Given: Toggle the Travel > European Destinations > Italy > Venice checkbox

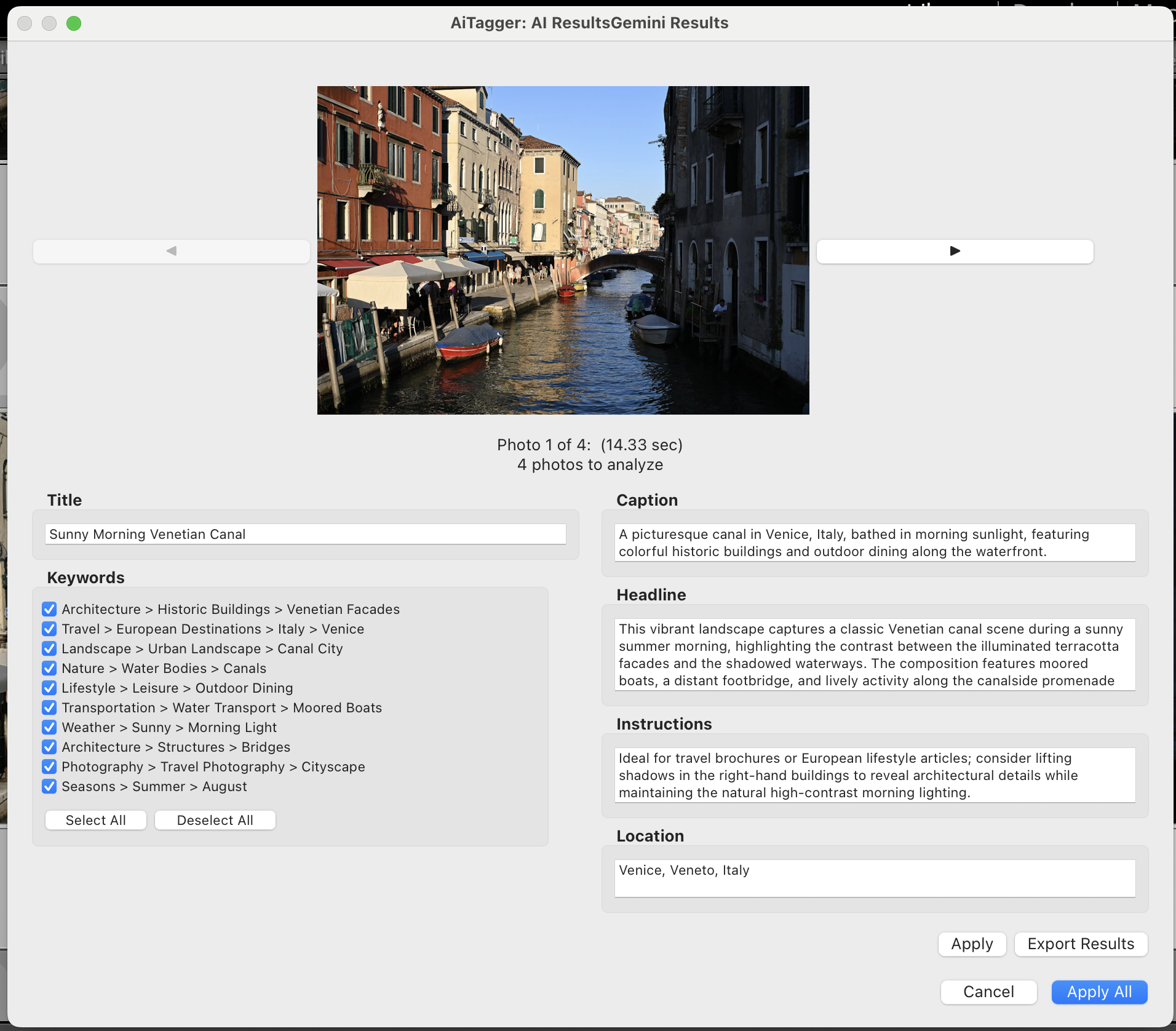Looking at the screenshot, I should coord(50,629).
